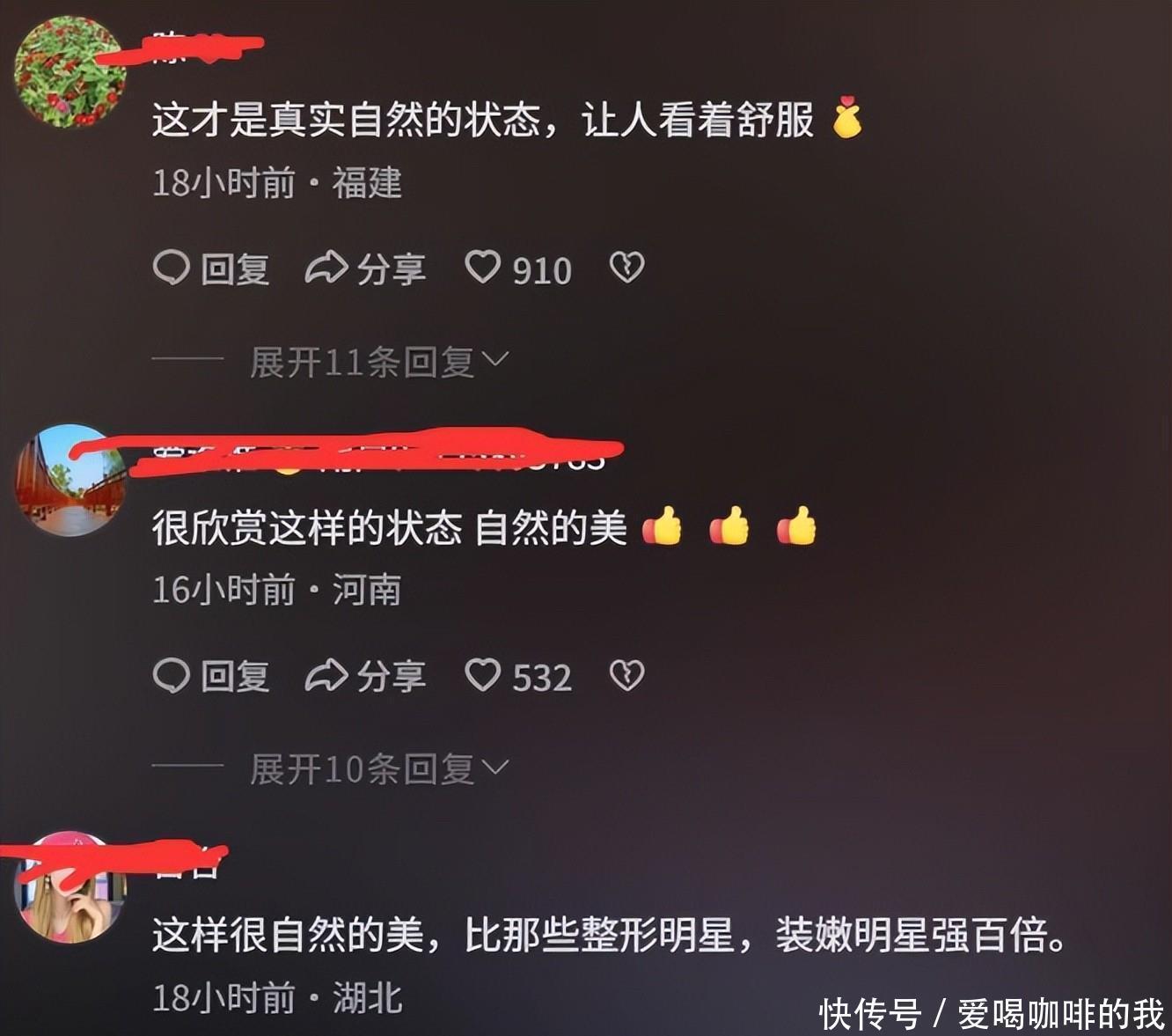Dislike the Fujian comment via broken heart
The width and height of the screenshot is (1172, 1036).
[x=626, y=268]
